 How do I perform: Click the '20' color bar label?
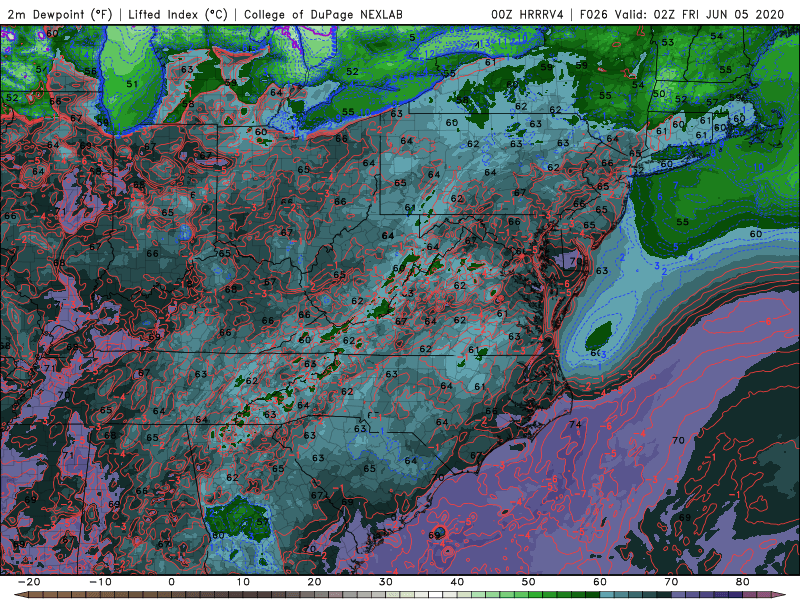point(314,582)
